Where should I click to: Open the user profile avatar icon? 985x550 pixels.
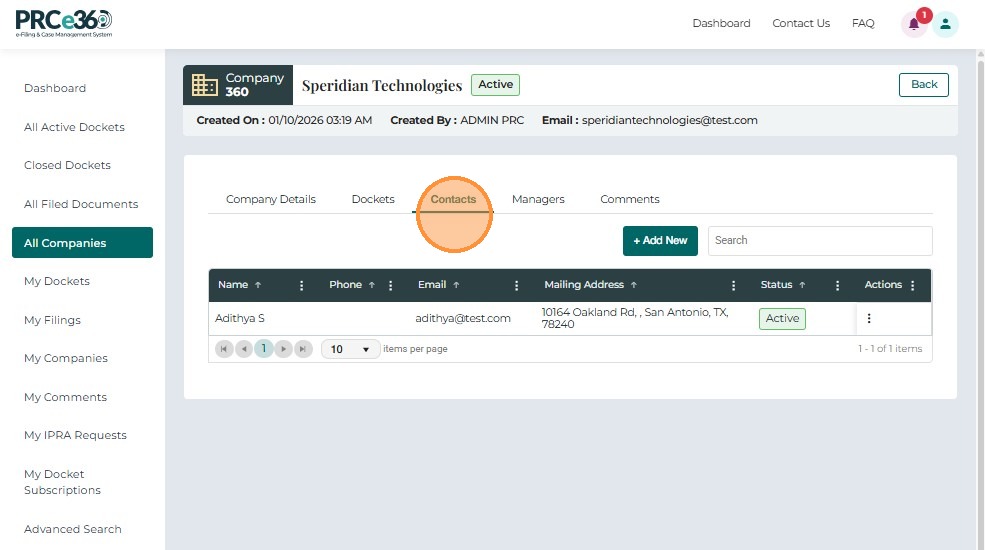click(945, 24)
